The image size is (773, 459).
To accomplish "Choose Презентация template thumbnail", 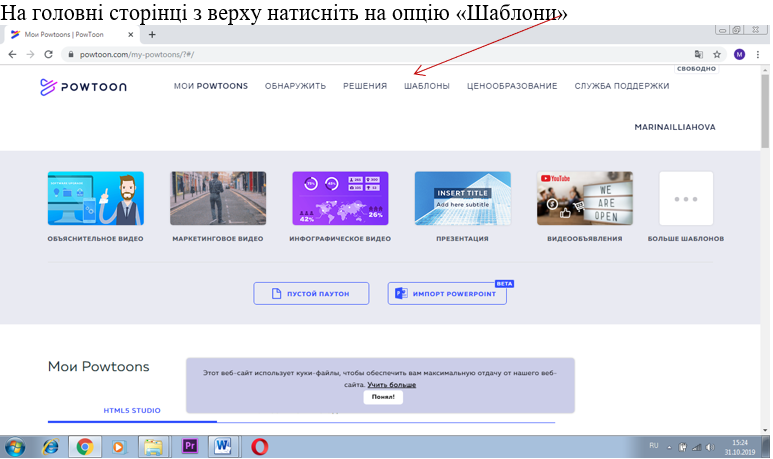I will click(x=462, y=198).
